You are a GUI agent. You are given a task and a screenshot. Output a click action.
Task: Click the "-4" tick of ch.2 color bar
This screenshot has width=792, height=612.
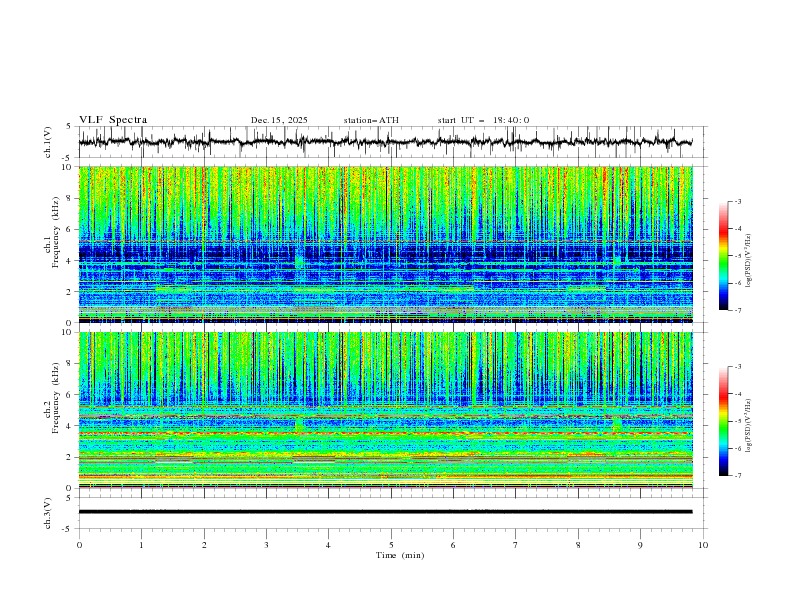[x=737, y=394]
